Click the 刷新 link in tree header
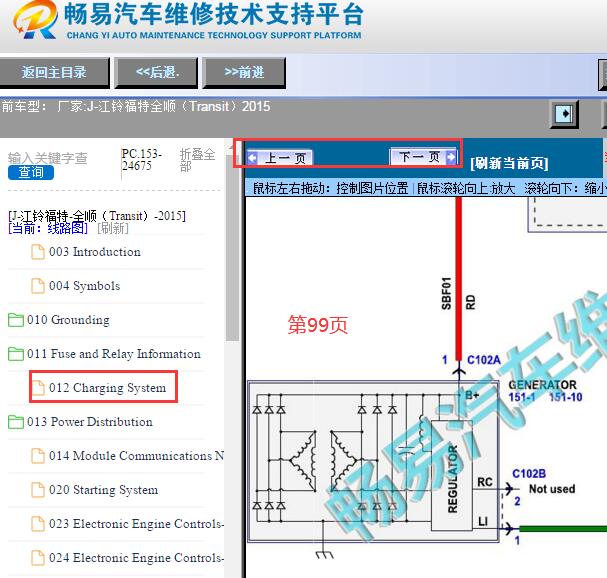 click(x=113, y=228)
